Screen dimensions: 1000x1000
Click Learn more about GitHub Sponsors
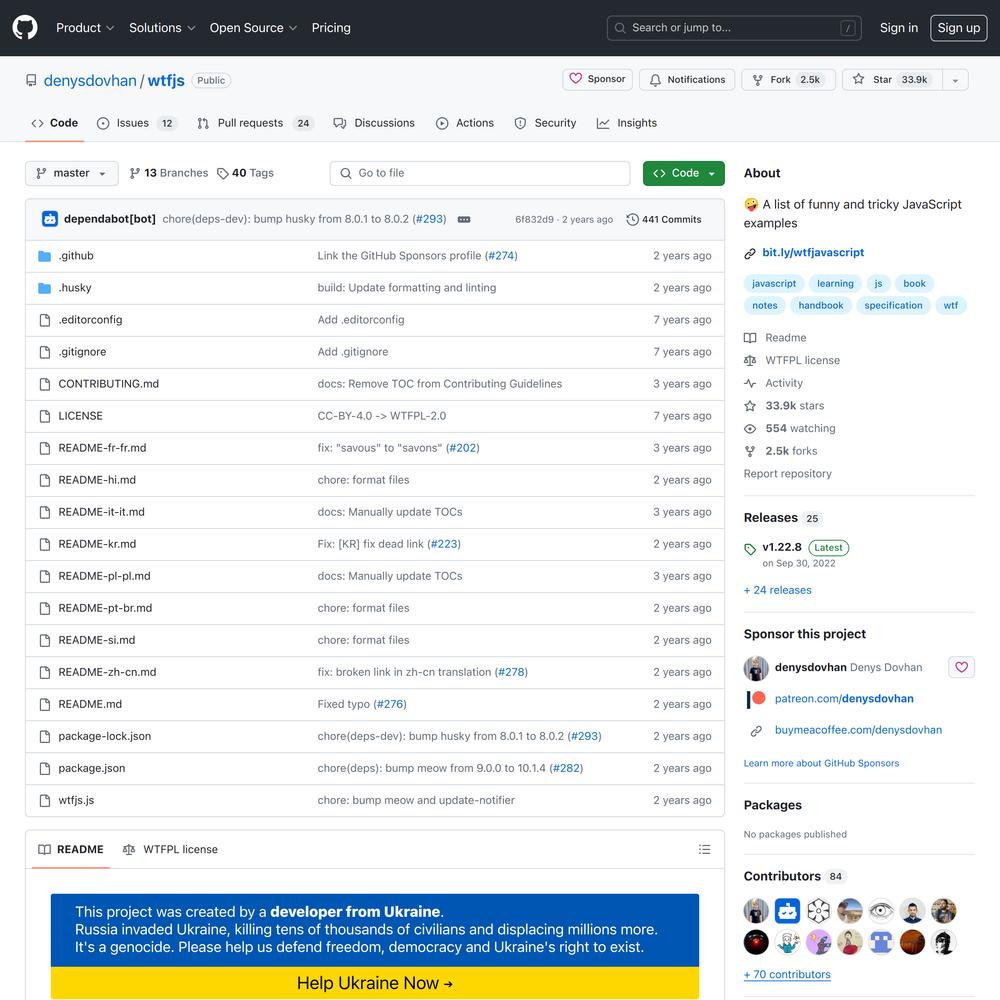(x=821, y=763)
